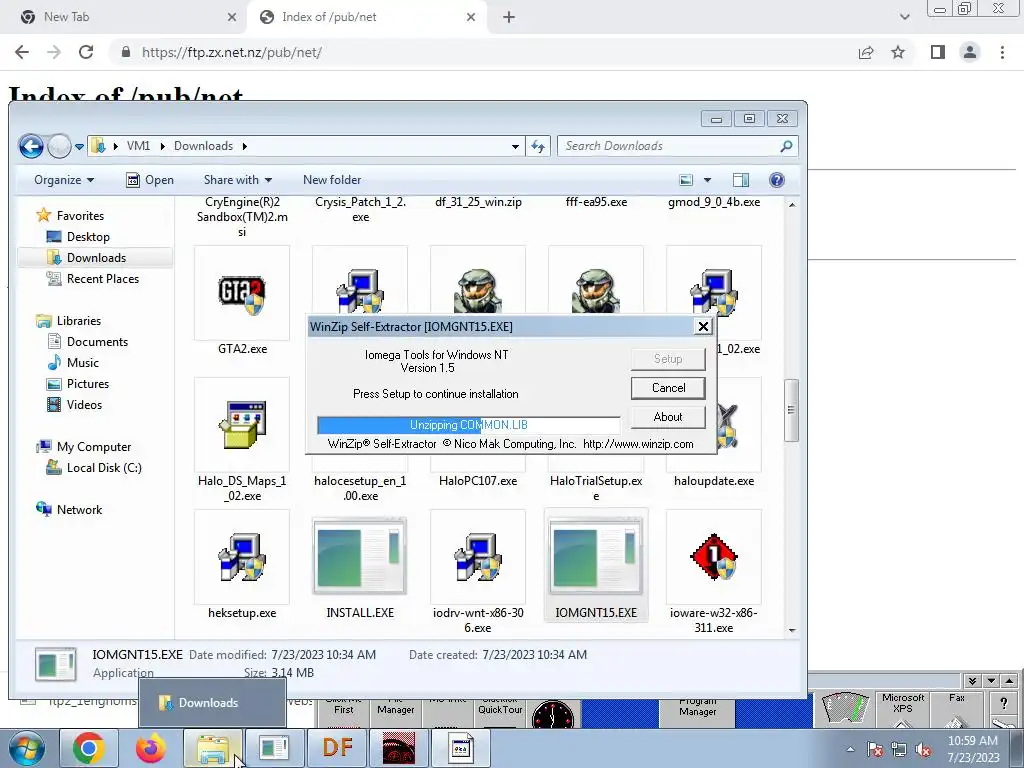Click About in WinZip Self-Extractor
Viewport: 1024px width, 768px height.
pyautogui.click(x=668, y=417)
